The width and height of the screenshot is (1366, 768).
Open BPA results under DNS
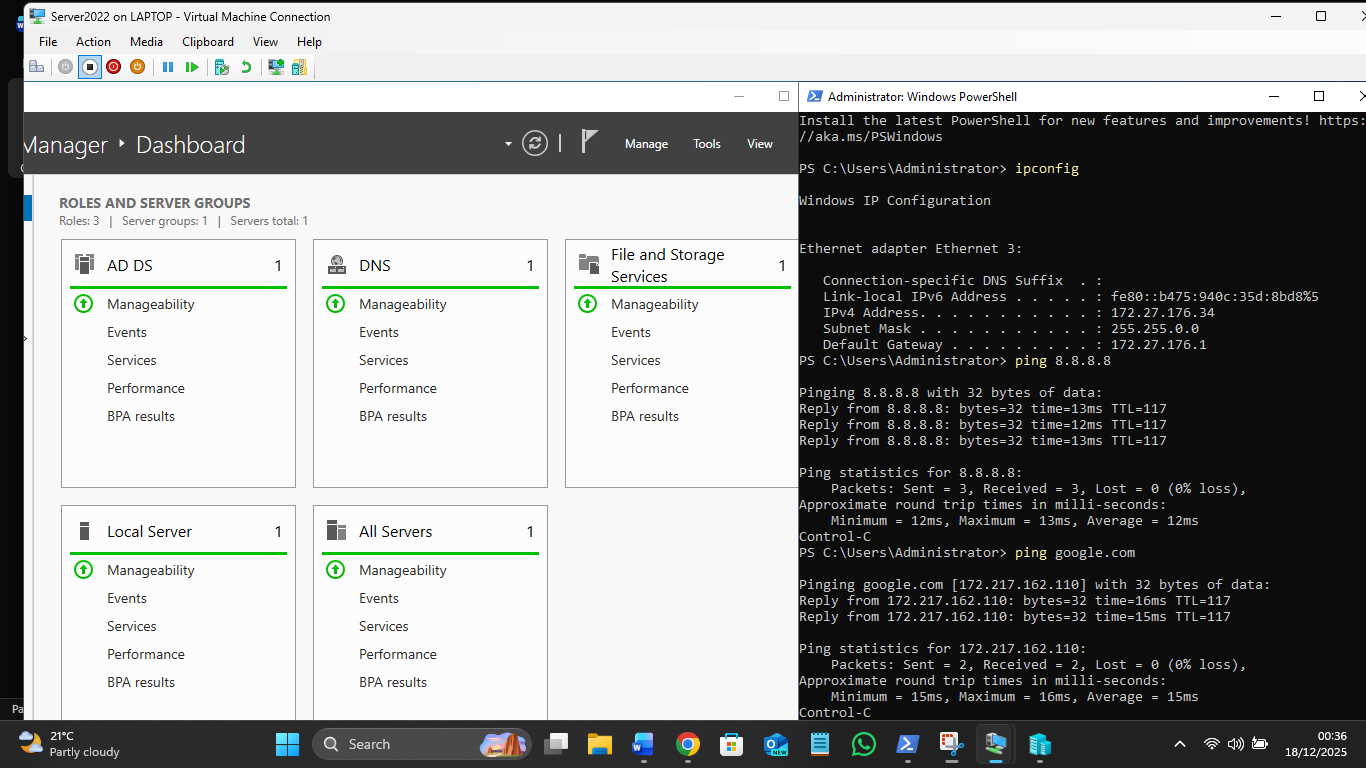pos(393,416)
